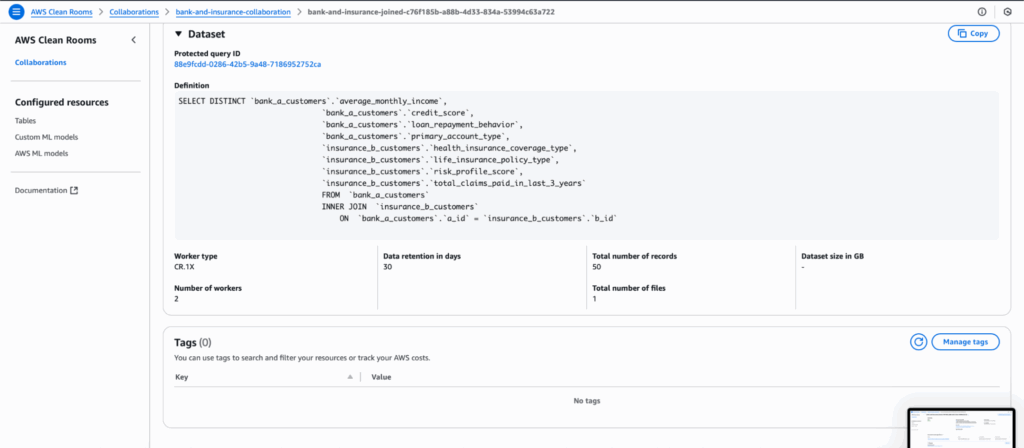This screenshot has width=1024, height=448.
Task: Open Tables under Configured resources
Action: tap(25, 121)
